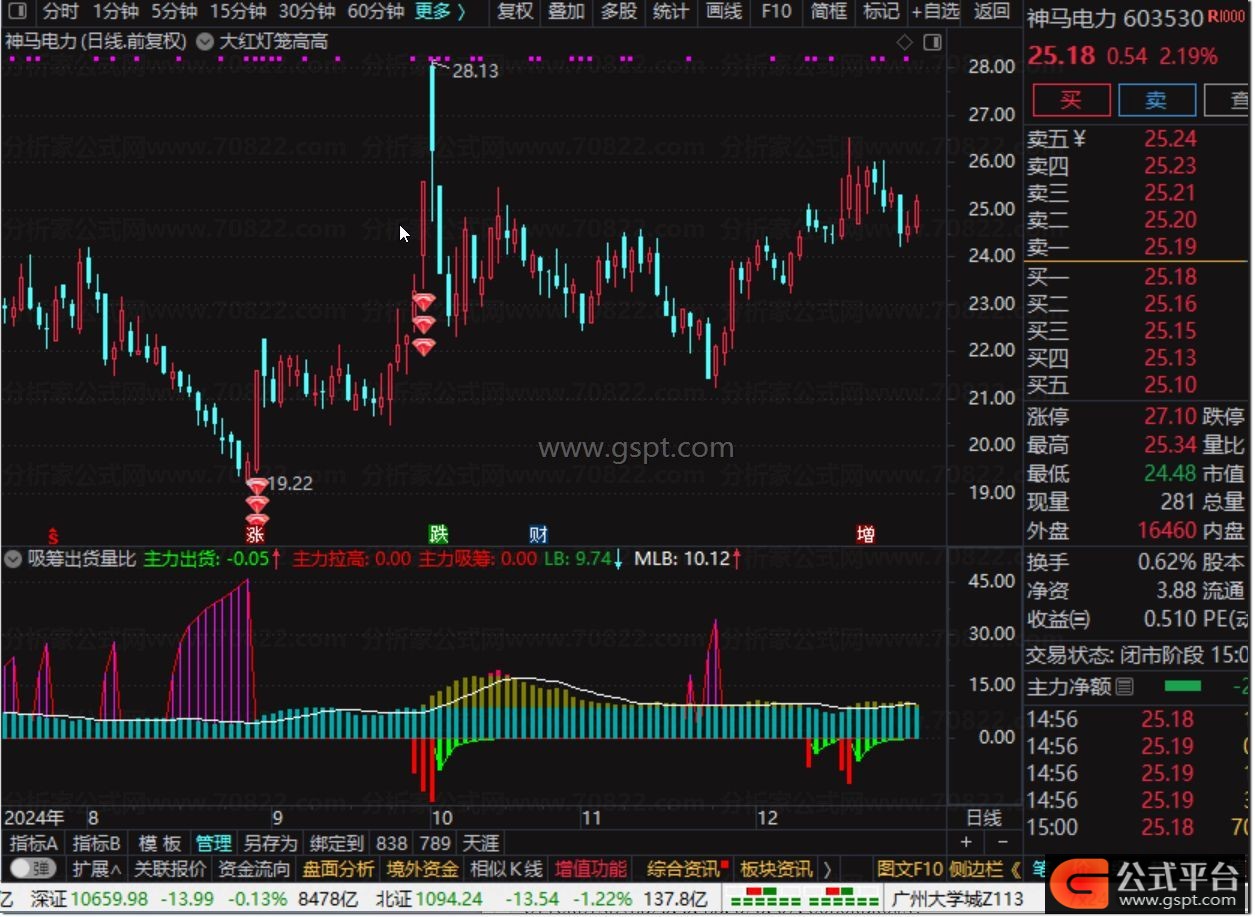Click the green 跌 marker under the chart
The width and height of the screenshot is (1255, 917).
point(438,534)
